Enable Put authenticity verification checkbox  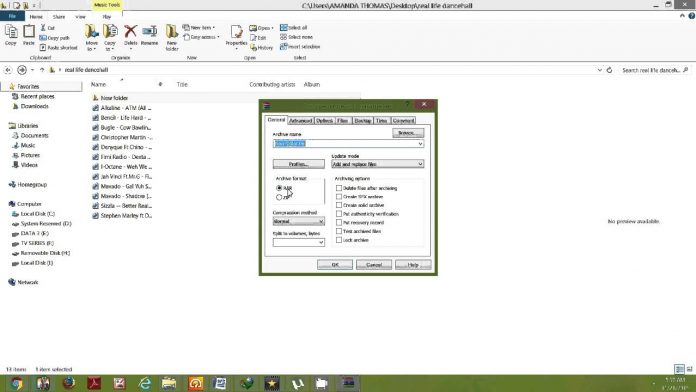tap(339, 214)
